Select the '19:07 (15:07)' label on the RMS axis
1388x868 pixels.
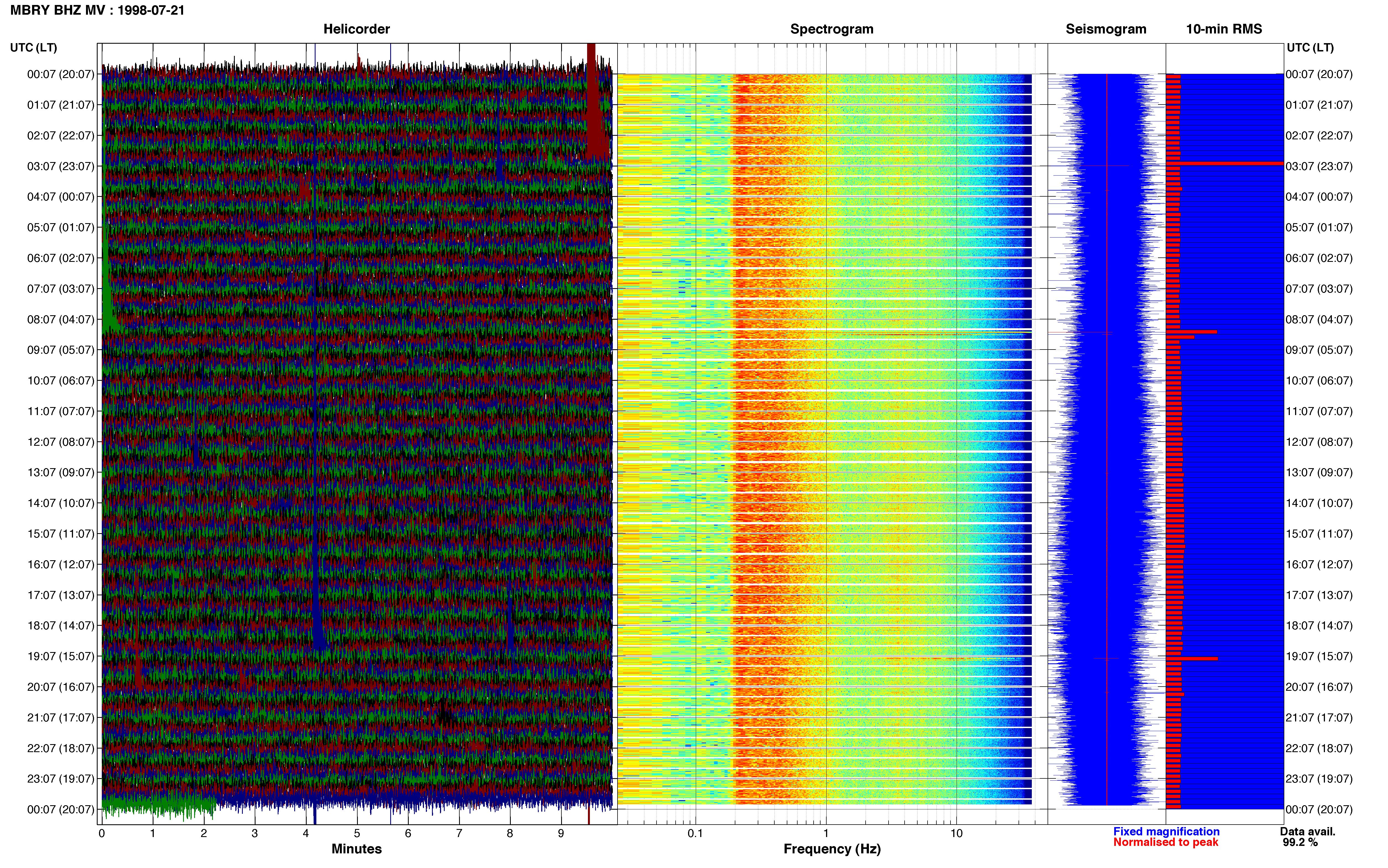pyautogui.click(x=1319, y=657)
